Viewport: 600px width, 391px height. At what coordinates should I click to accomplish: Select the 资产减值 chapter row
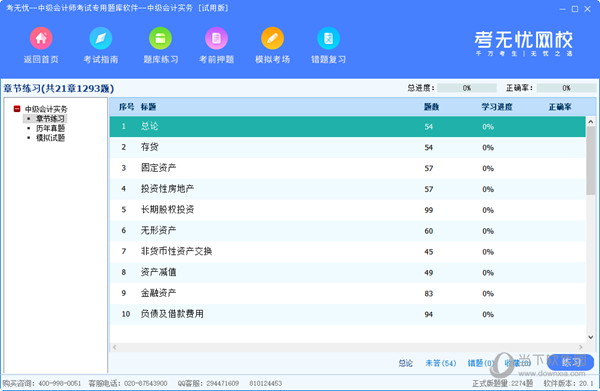[347, 272]
